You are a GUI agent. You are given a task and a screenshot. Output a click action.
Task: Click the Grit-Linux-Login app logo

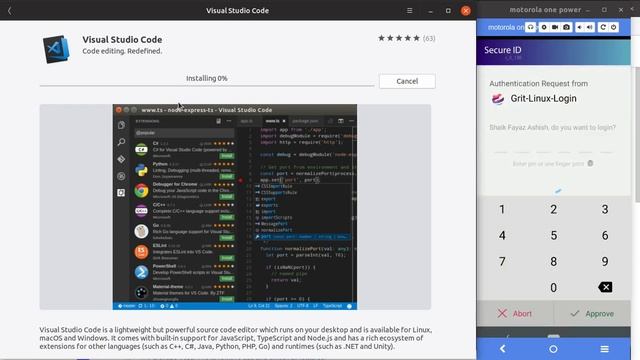(498, 99)
